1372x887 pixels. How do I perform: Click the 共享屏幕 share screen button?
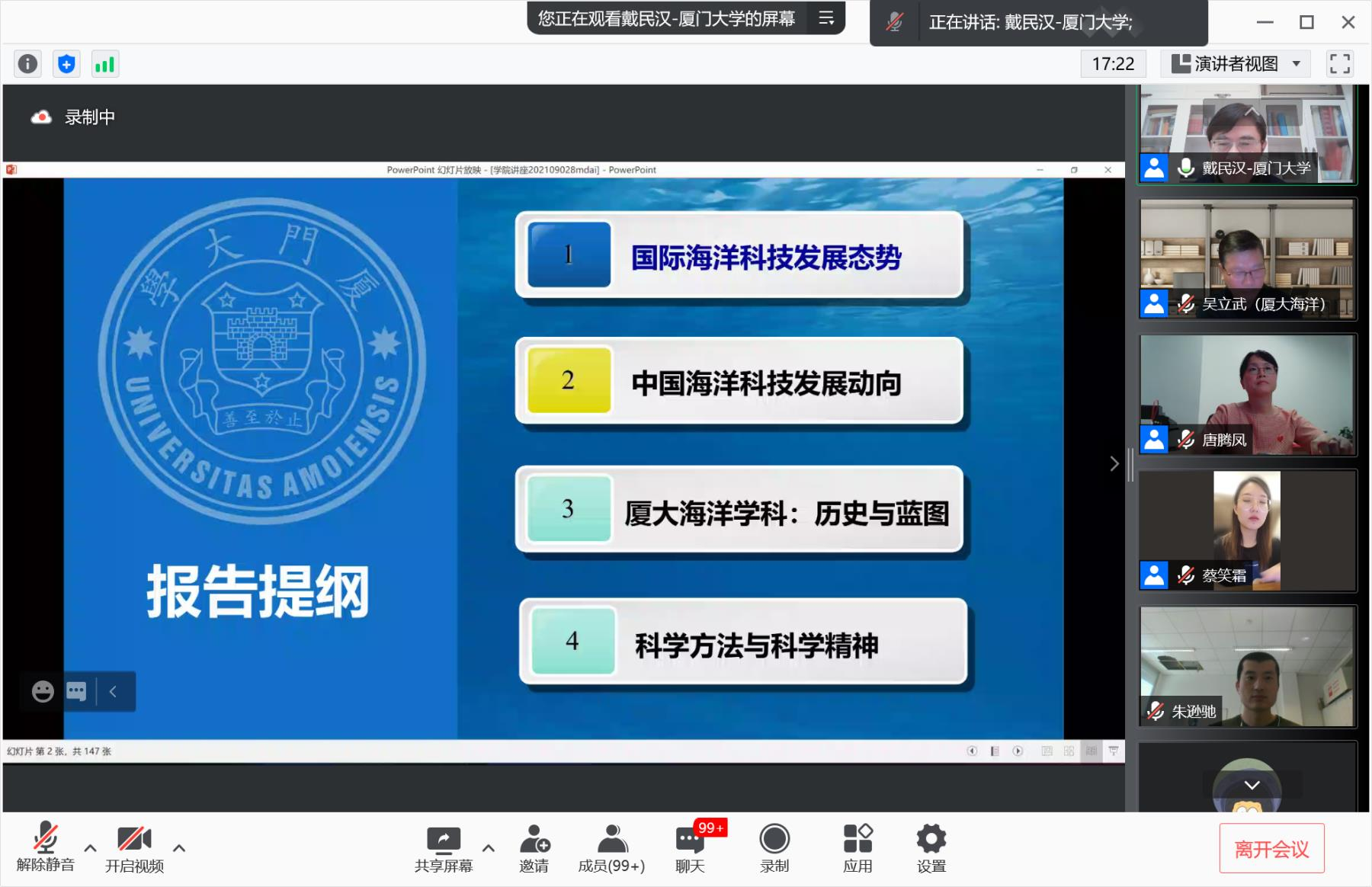point(444,847)
